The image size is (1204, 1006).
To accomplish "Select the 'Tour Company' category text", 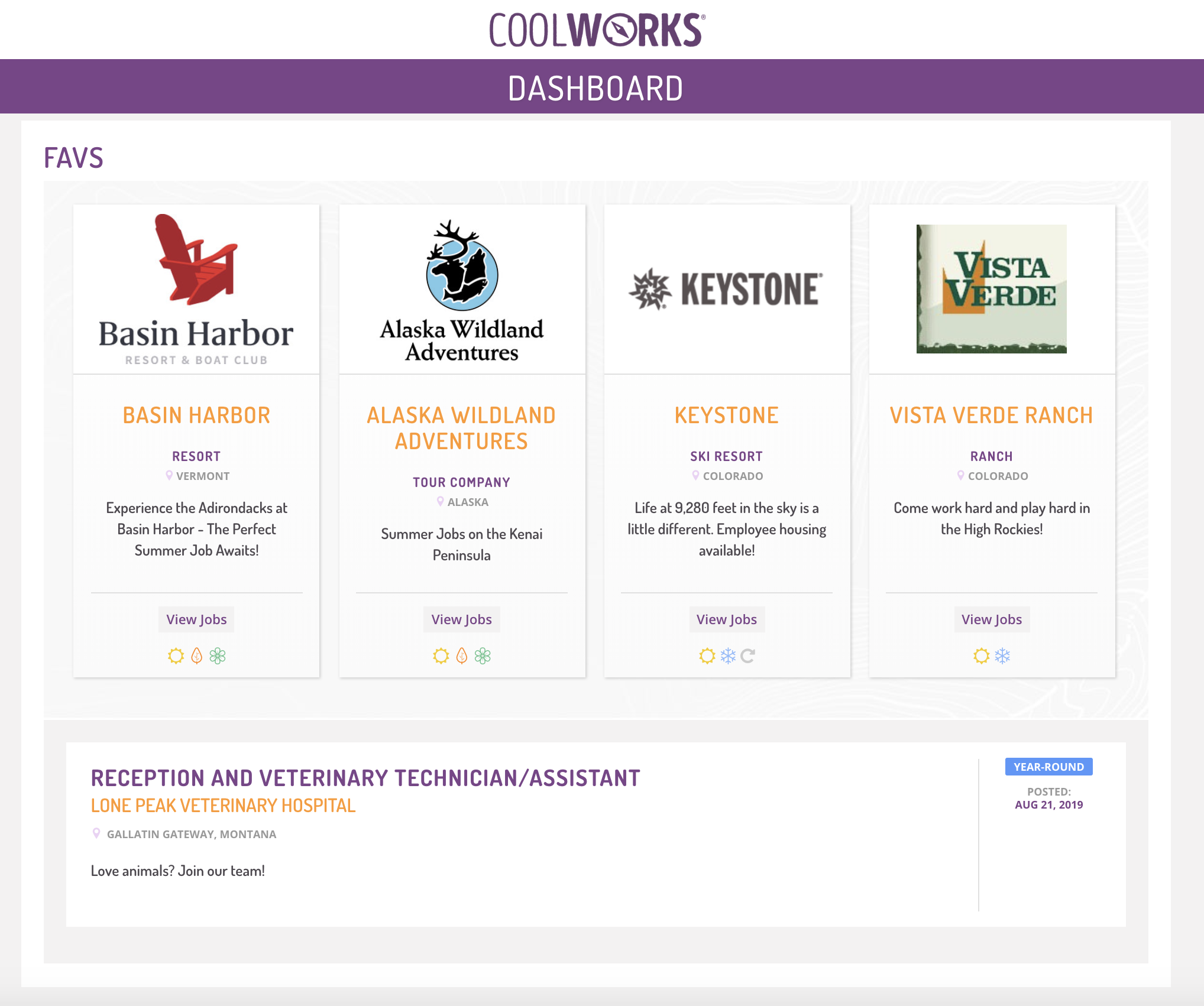I will (462, 482).
